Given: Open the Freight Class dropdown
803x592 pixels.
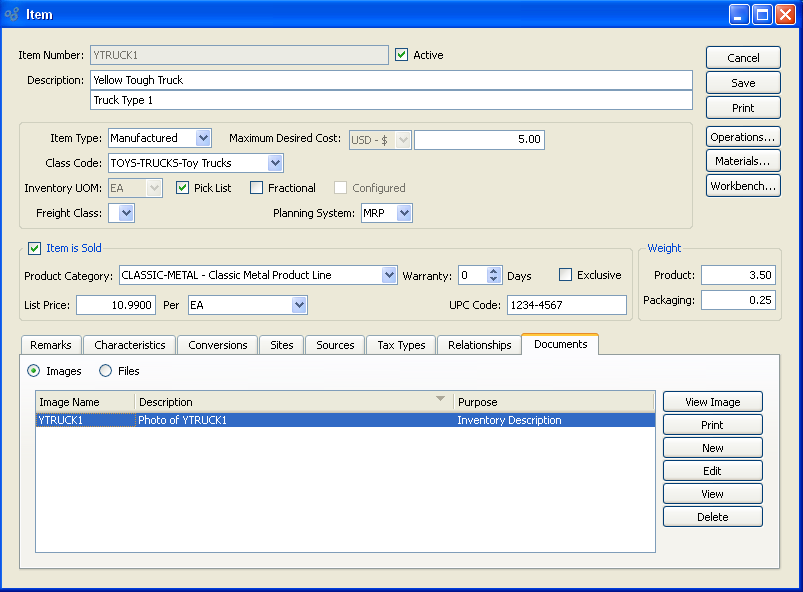Looking at the screenshot, I should (126, 213).
